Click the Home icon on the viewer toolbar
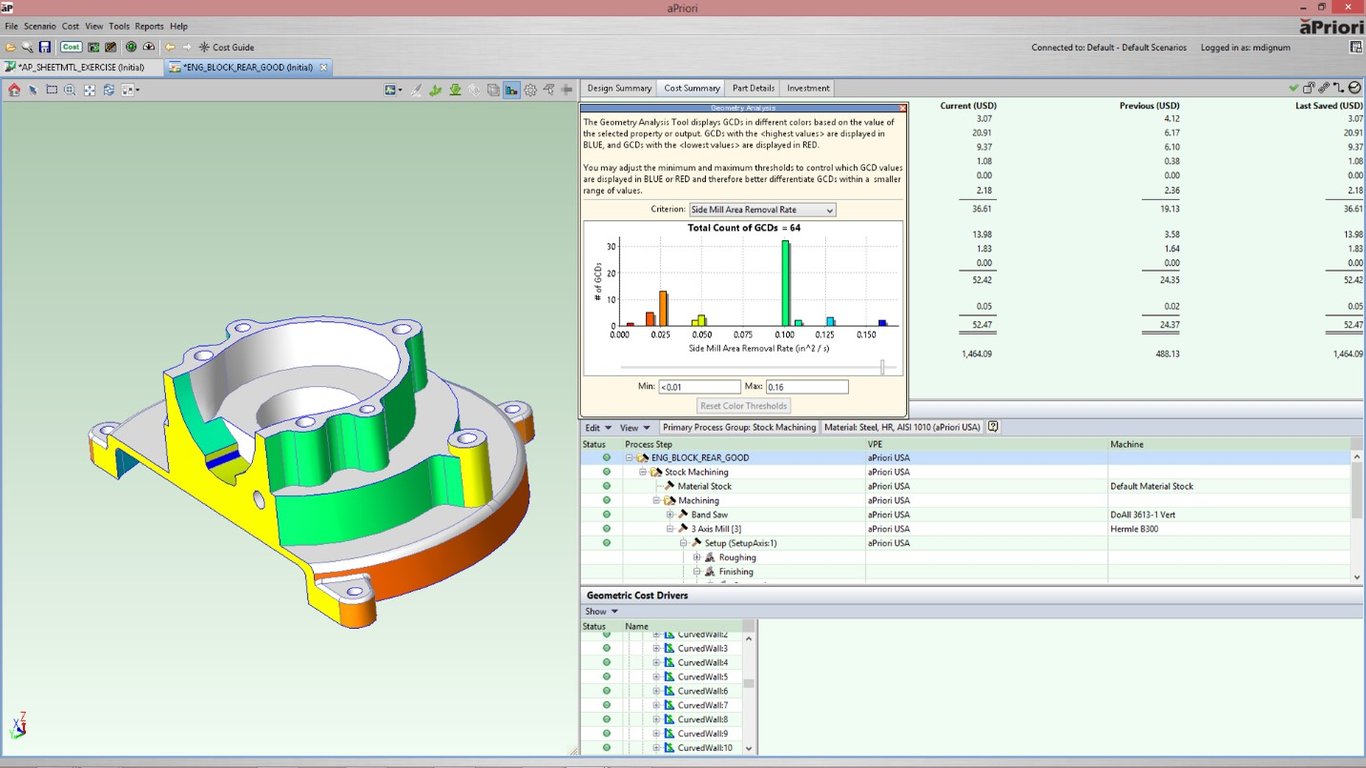Viewport: 1366px width, 768px height. pos(14,89)
